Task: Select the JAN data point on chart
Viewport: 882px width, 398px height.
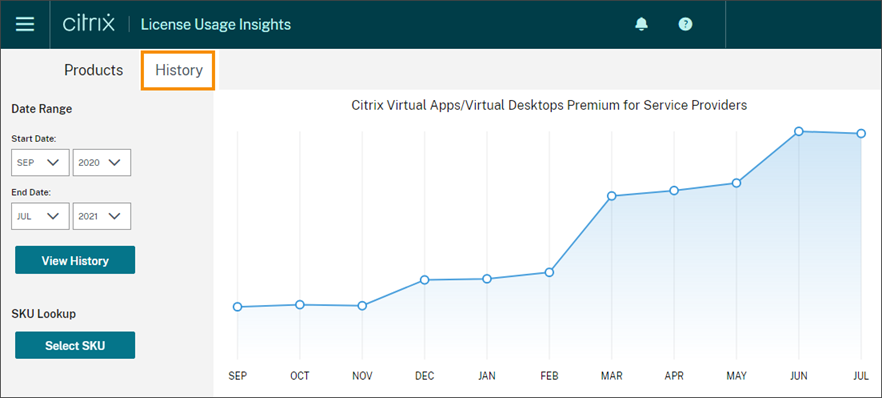Action: 487,279
